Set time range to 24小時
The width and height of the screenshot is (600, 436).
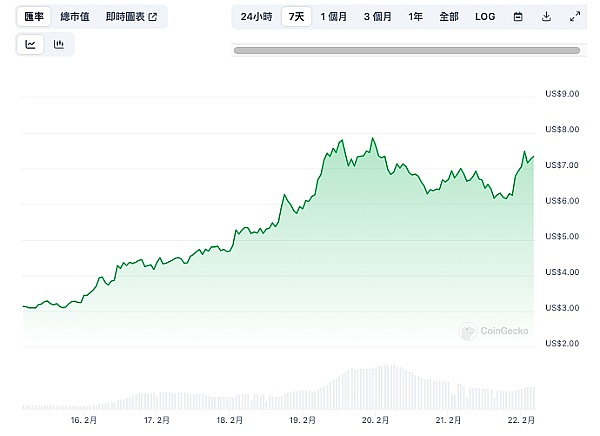[x=256, y=17]
